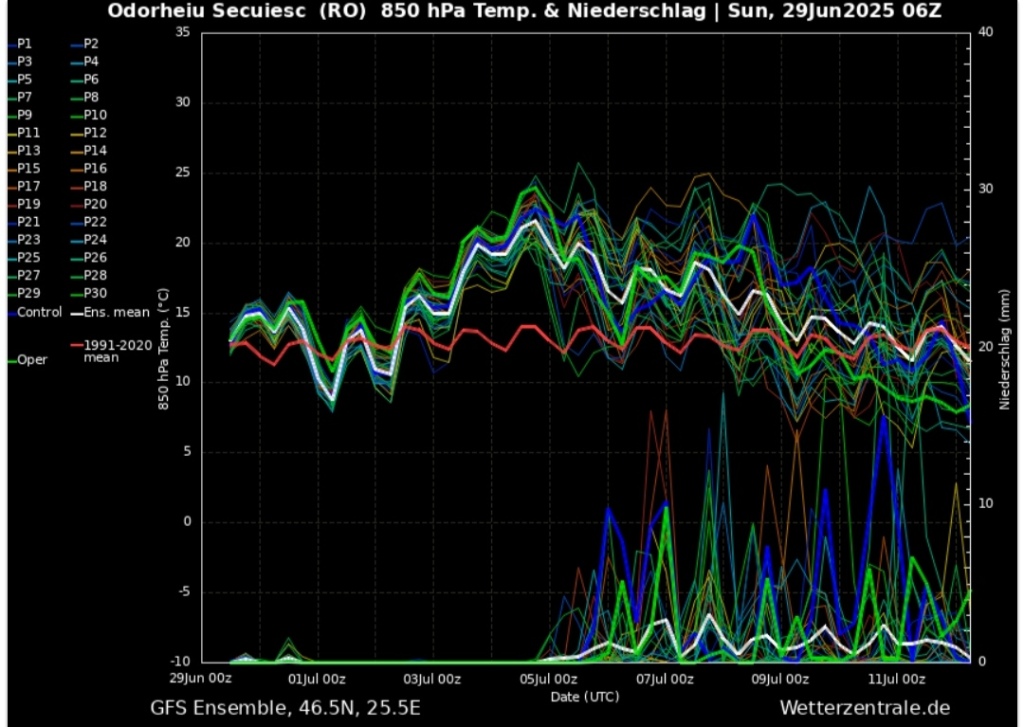
Task: Click the 1991-2020 mean legend entry
Action: coord(111,350)
